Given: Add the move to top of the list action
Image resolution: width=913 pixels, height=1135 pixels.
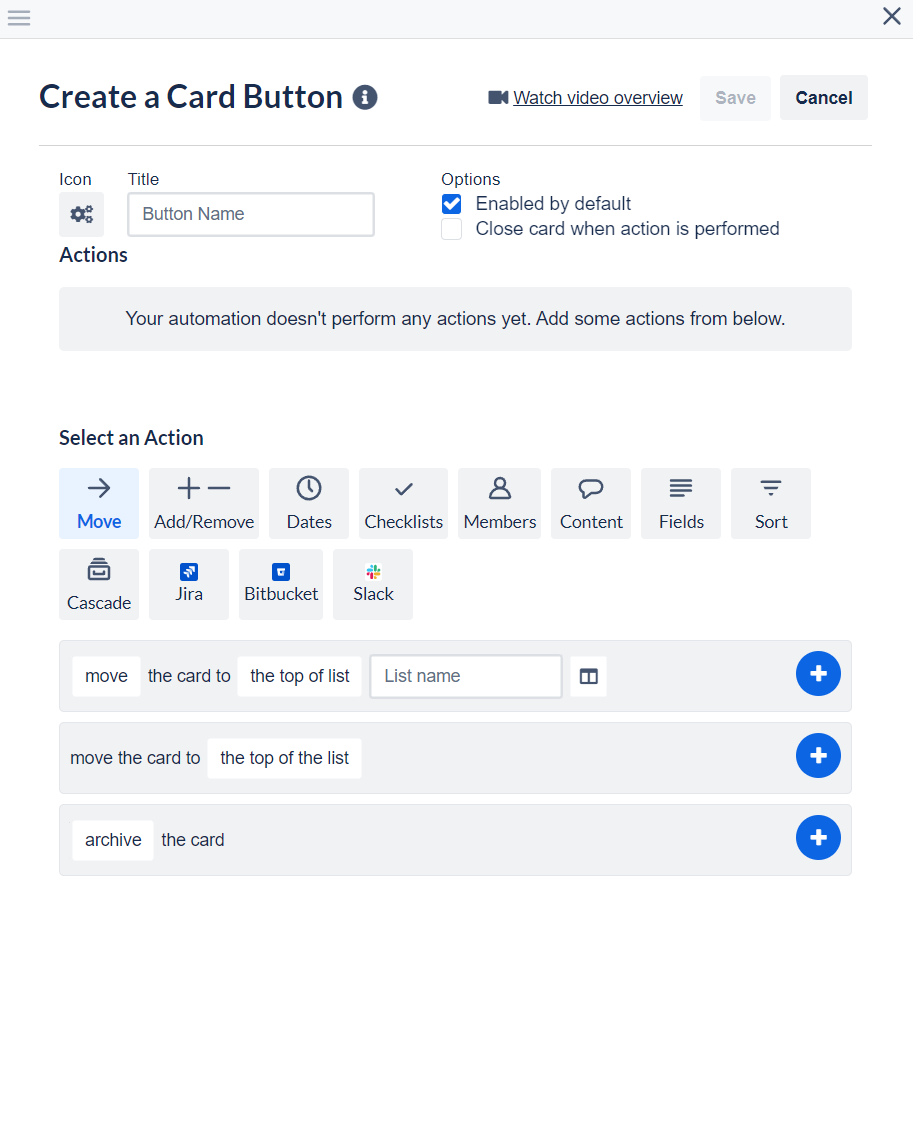Looking at the screenshot, I should 817,756.
